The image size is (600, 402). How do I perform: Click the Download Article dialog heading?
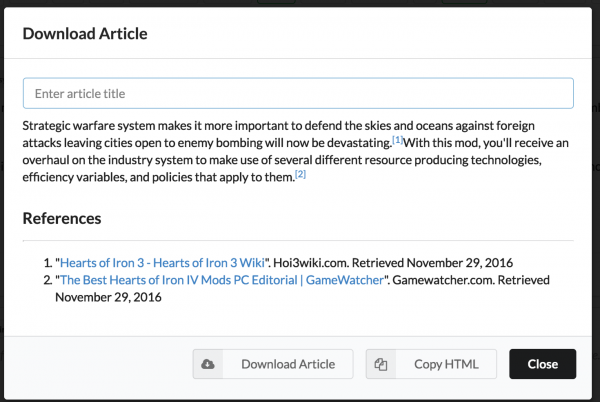pos(85,34)
